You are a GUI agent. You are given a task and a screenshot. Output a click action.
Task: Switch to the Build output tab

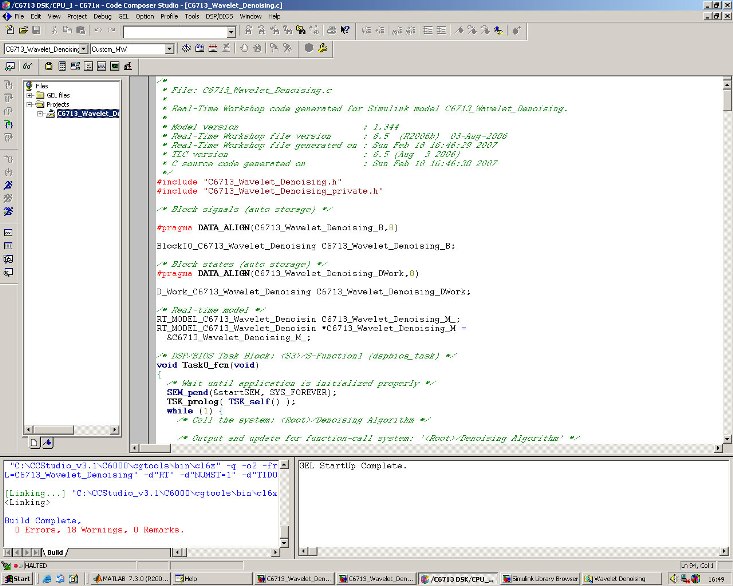click(x=55, y=552)
